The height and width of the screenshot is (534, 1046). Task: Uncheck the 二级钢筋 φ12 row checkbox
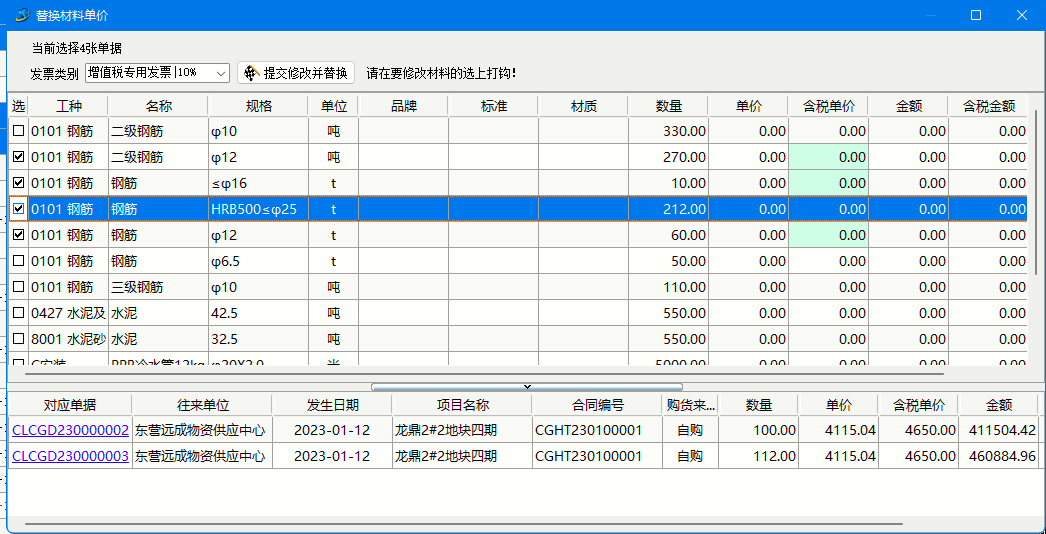(18, 157)
